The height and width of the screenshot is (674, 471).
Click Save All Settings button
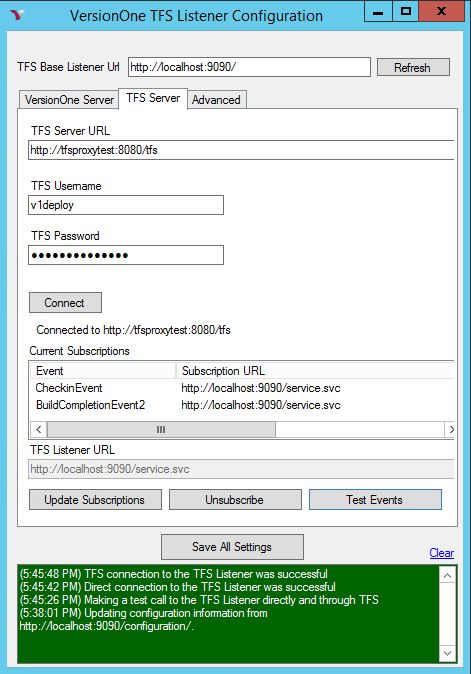[x=232, y=547]
